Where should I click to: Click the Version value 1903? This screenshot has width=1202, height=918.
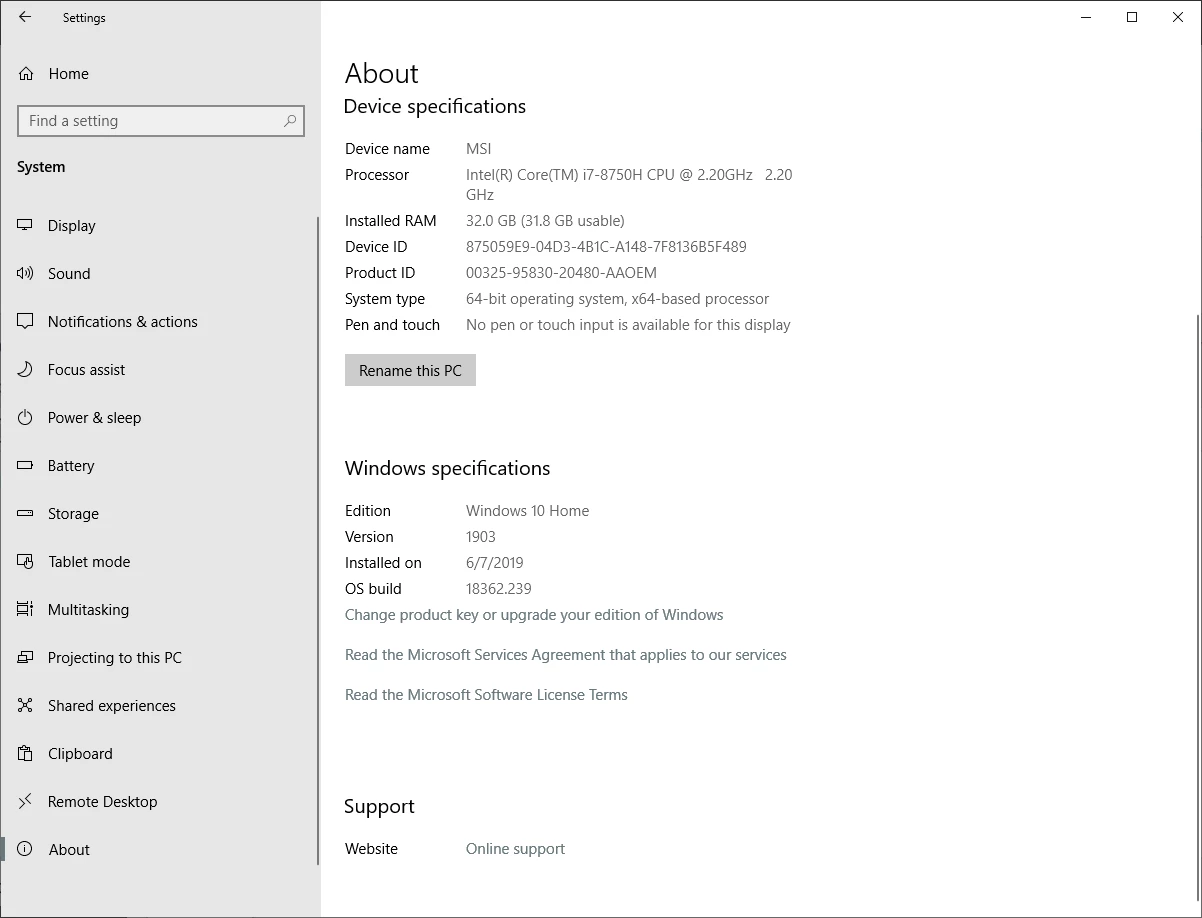tap(481, 537)
